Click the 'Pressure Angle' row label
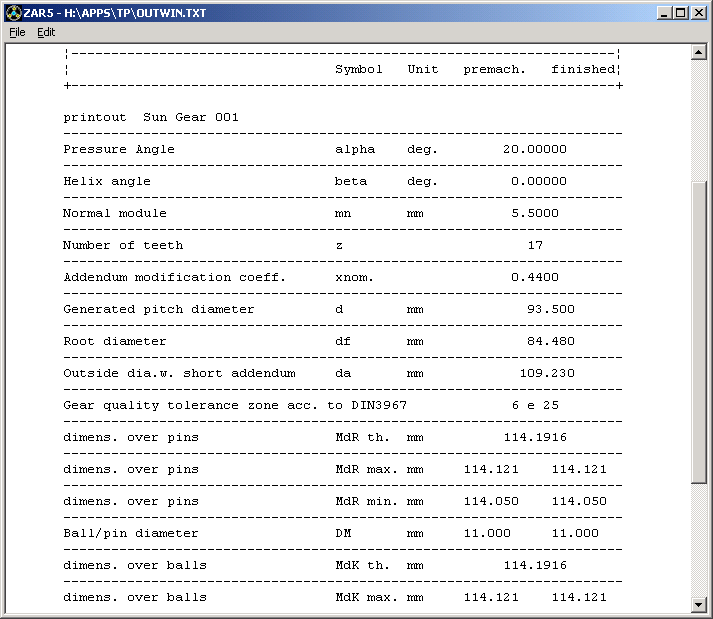Viewport: 713px width, 619px height. point(119,149)
